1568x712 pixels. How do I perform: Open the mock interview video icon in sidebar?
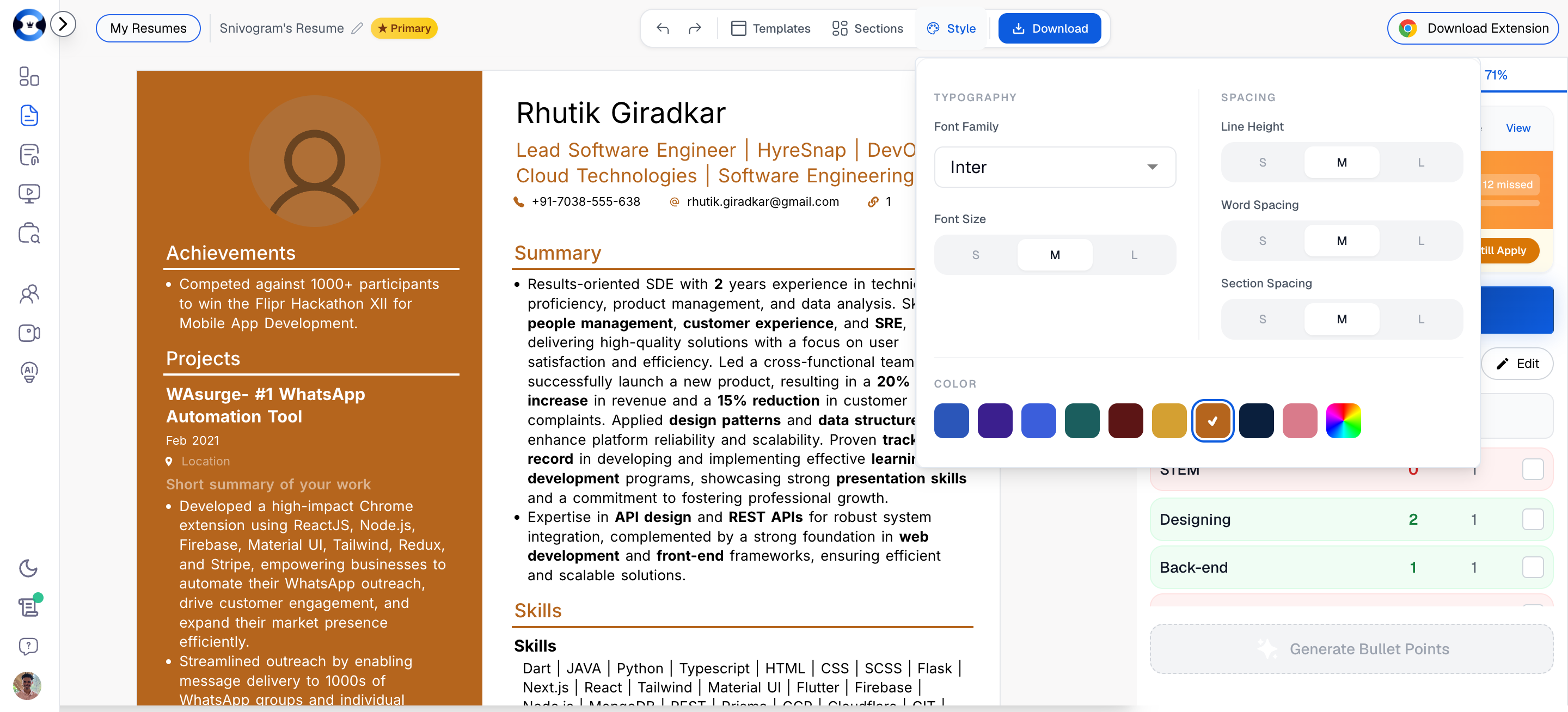pos(28,333)
